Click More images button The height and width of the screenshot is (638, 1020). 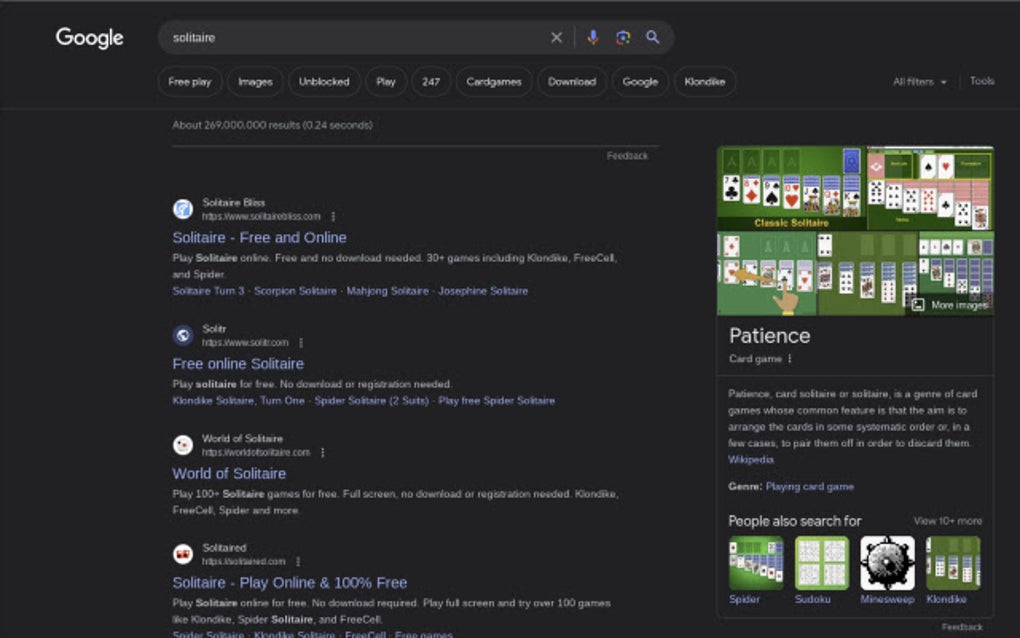tap(950, 305)
